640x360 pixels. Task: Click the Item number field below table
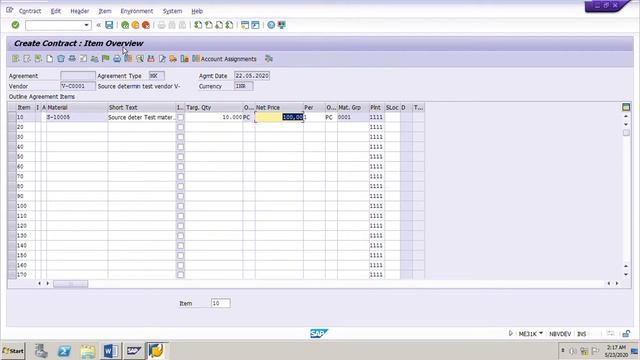221,303
